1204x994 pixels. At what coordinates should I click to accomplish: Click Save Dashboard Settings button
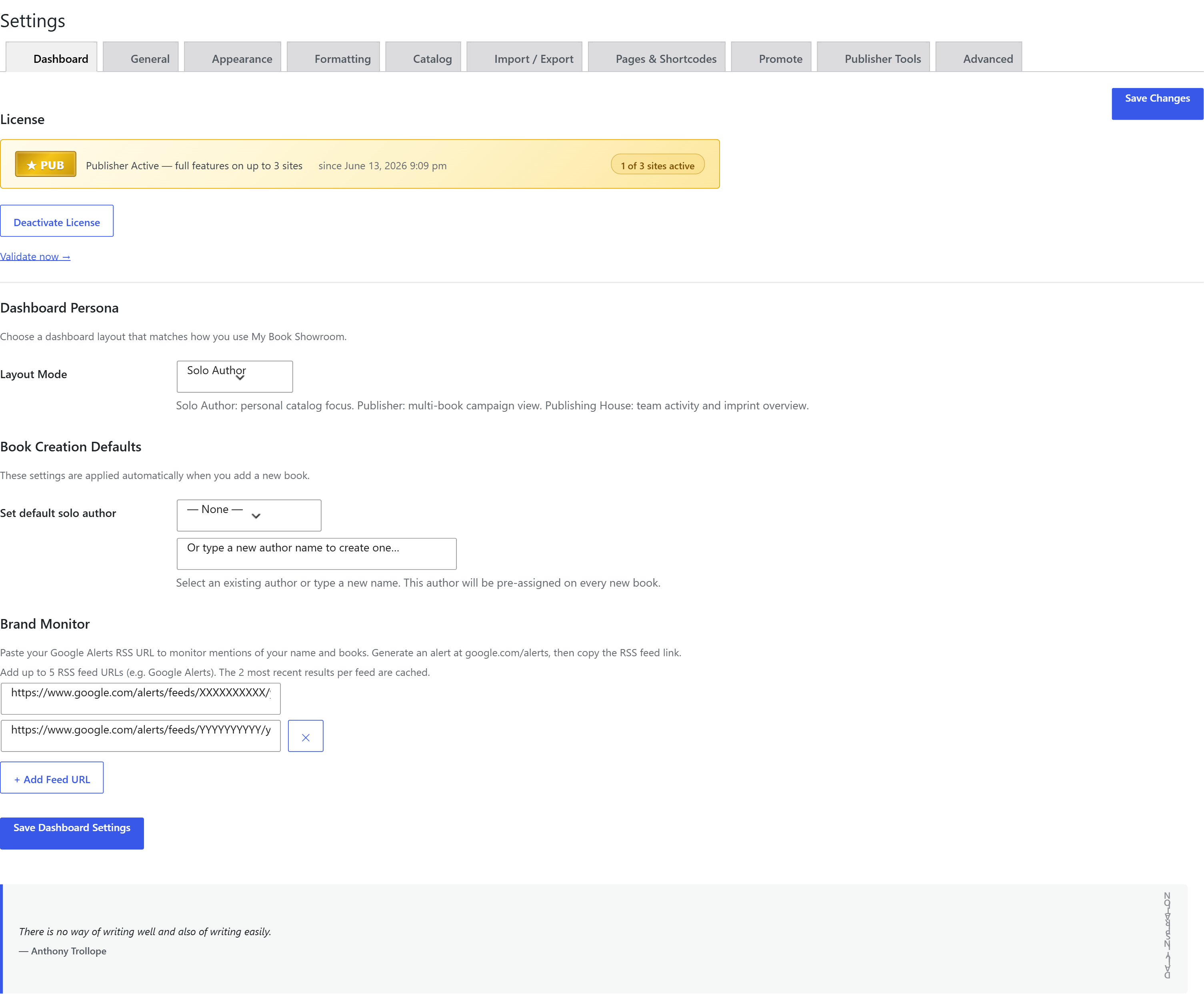72,833
